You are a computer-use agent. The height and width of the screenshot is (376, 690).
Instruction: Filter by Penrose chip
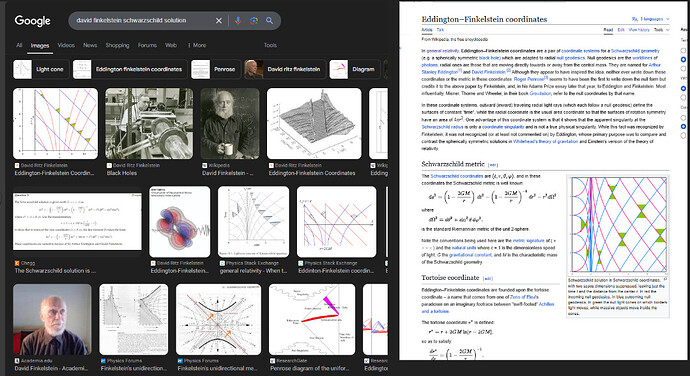[x=216, y=69]
